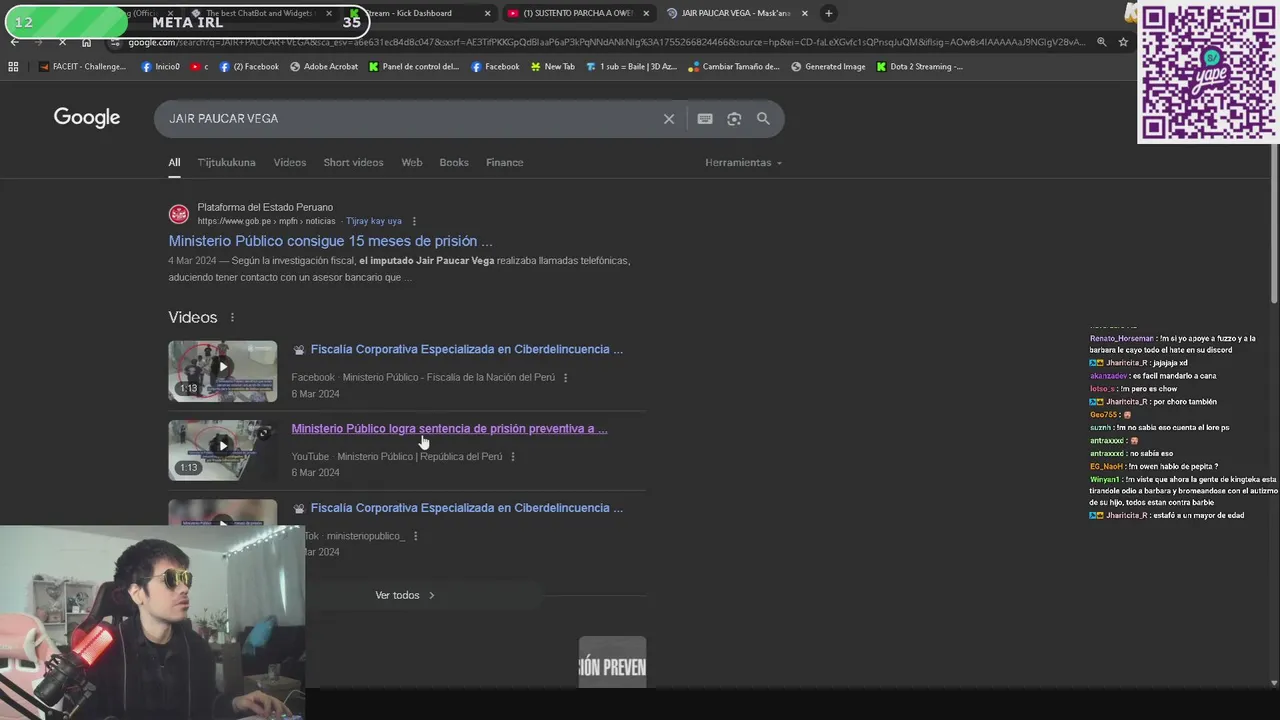Viewport: 1280px width, 720px height.
Task: Open the Inicio0 Facebook bookmark
Action: point(160,67)
